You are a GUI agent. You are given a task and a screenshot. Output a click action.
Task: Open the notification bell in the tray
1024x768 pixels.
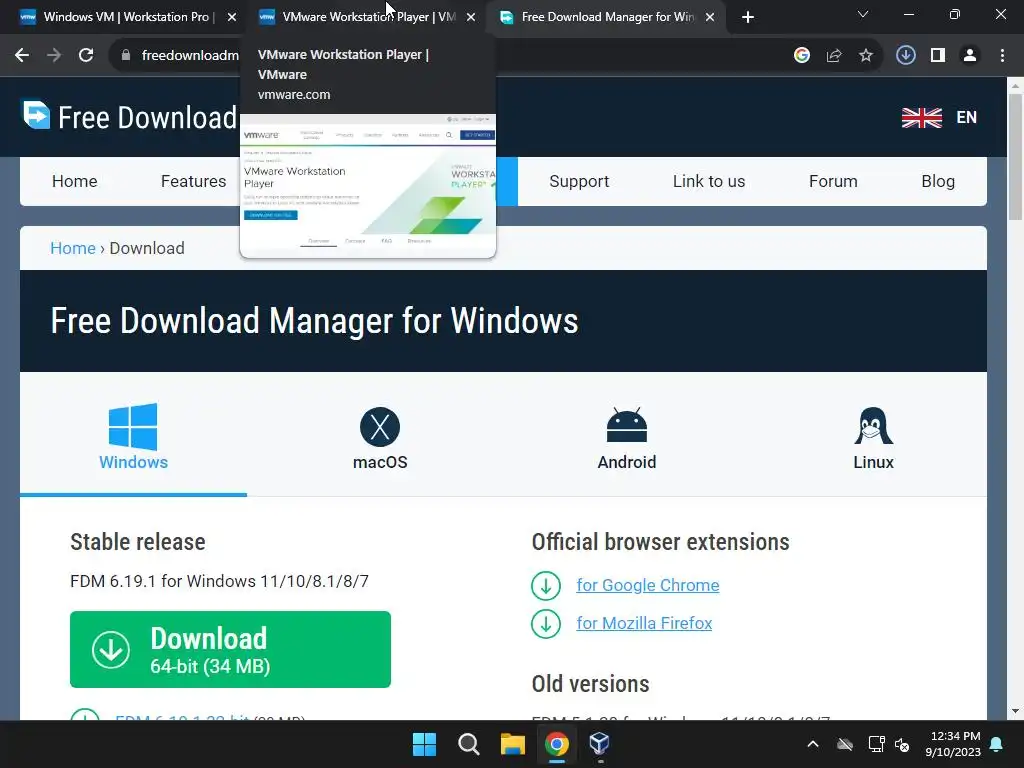pyautogui.click(x=997, y=744)
